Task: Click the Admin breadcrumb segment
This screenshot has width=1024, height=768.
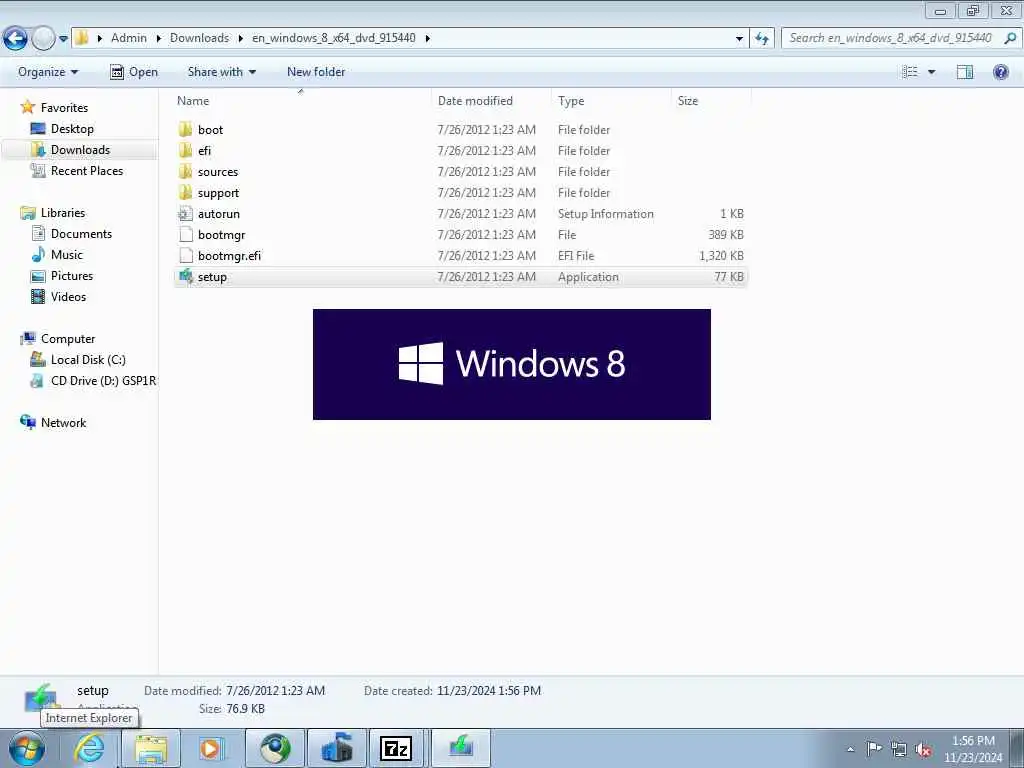Action: tap(129, 38)
